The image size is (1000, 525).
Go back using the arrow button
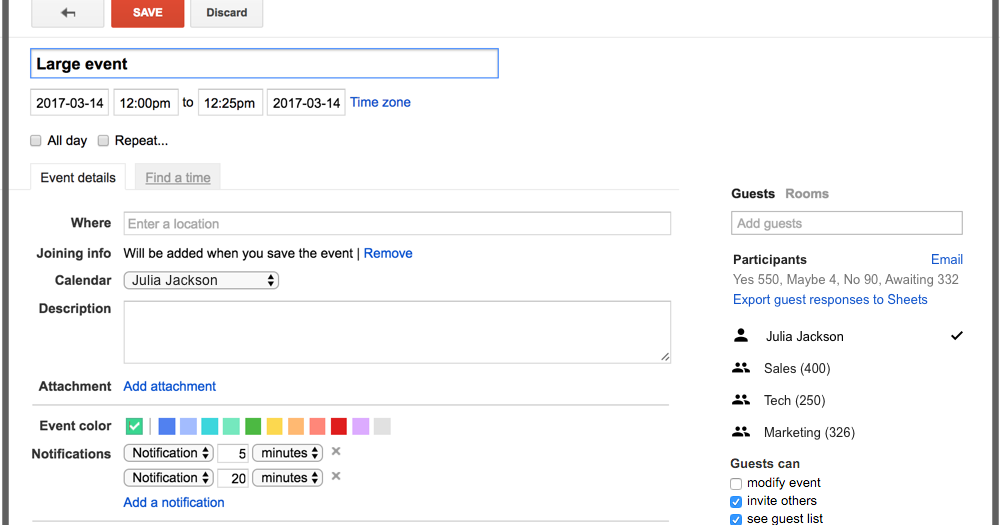pyautogui.click(x=68, y=13)
